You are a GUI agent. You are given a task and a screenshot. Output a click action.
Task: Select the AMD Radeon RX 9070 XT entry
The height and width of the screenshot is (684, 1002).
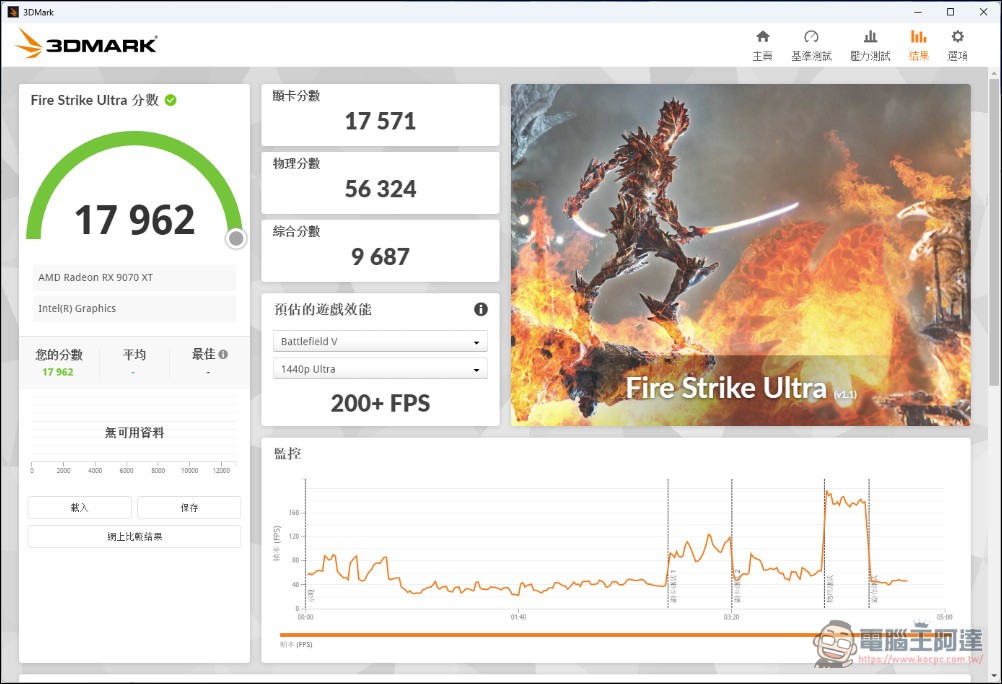tap(133, 277)
